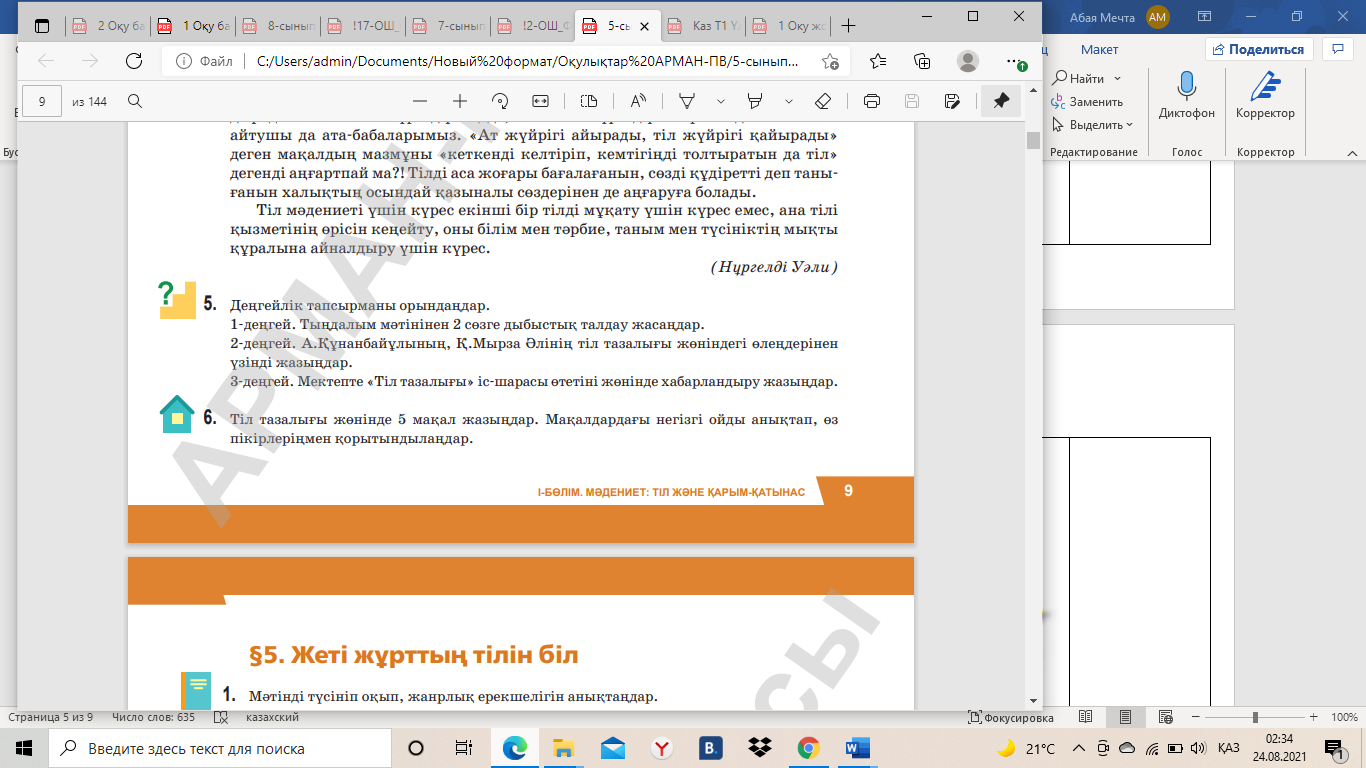The width and height of the screenshot is (1366, 768).
Task: Click the Save as icon in PDF toolbar
Action: [x=952, y=101]
